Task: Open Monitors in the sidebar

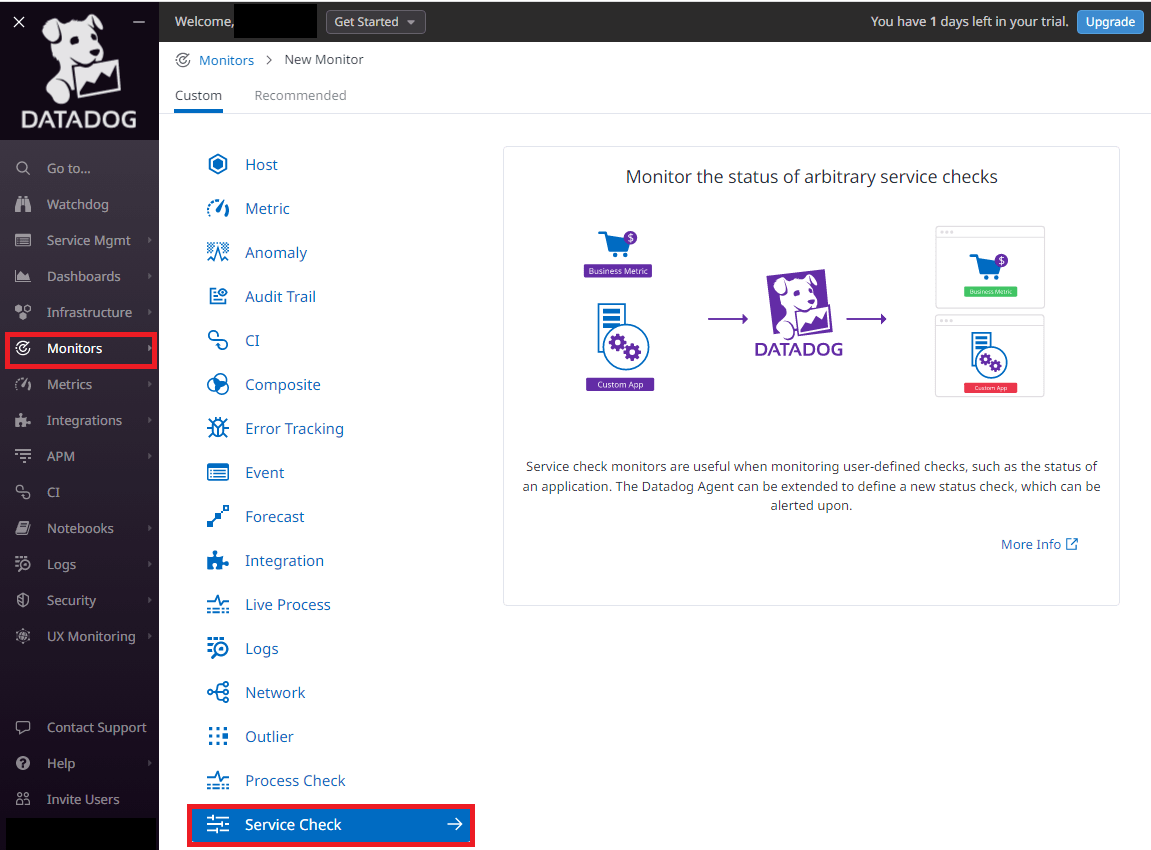Action: point(81,349)
